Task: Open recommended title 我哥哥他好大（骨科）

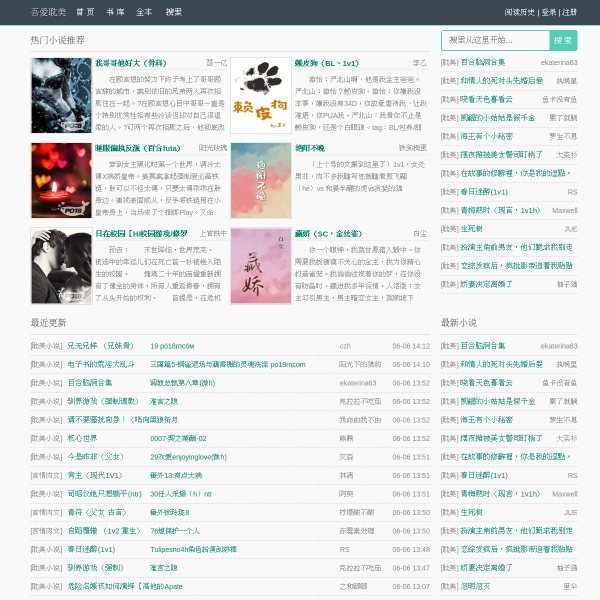Action: point(131,63)
